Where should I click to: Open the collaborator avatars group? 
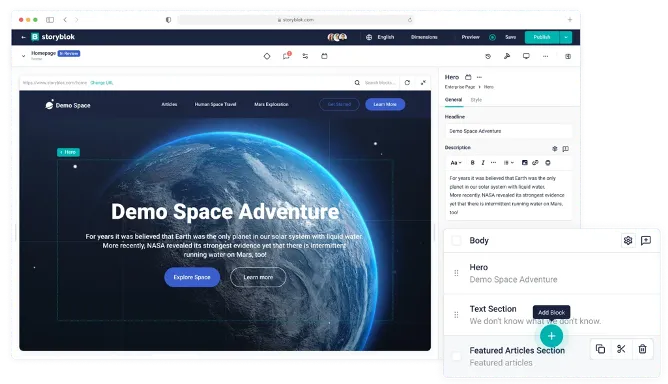click(x=337, y=37)
